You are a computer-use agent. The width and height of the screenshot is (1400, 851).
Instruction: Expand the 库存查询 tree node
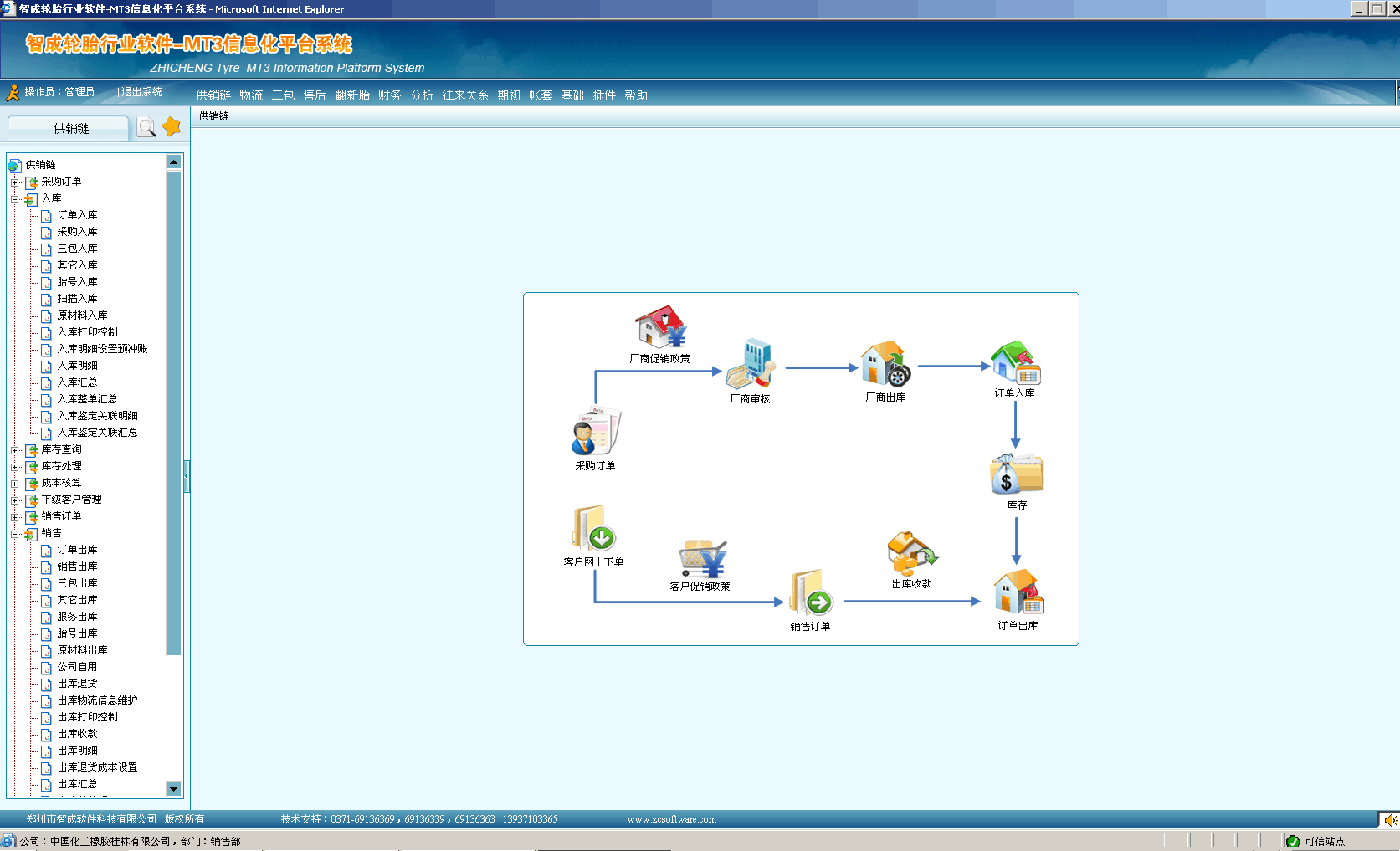point(15,450)
